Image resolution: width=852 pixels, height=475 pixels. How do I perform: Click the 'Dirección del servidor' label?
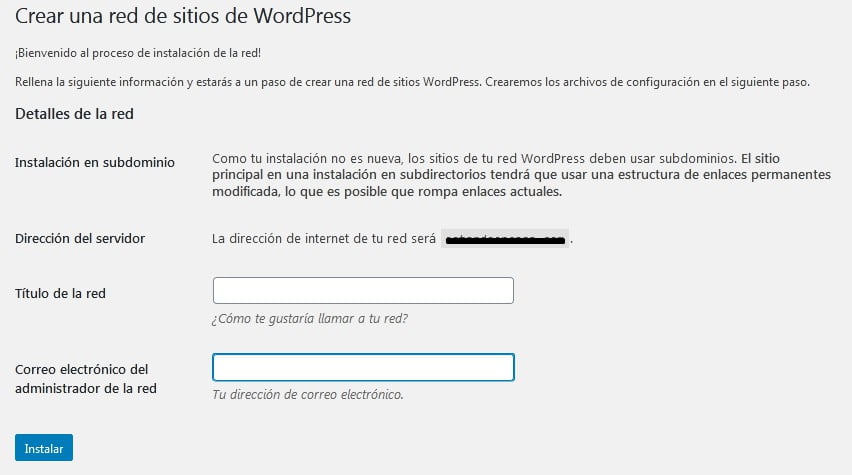(80, 238)
